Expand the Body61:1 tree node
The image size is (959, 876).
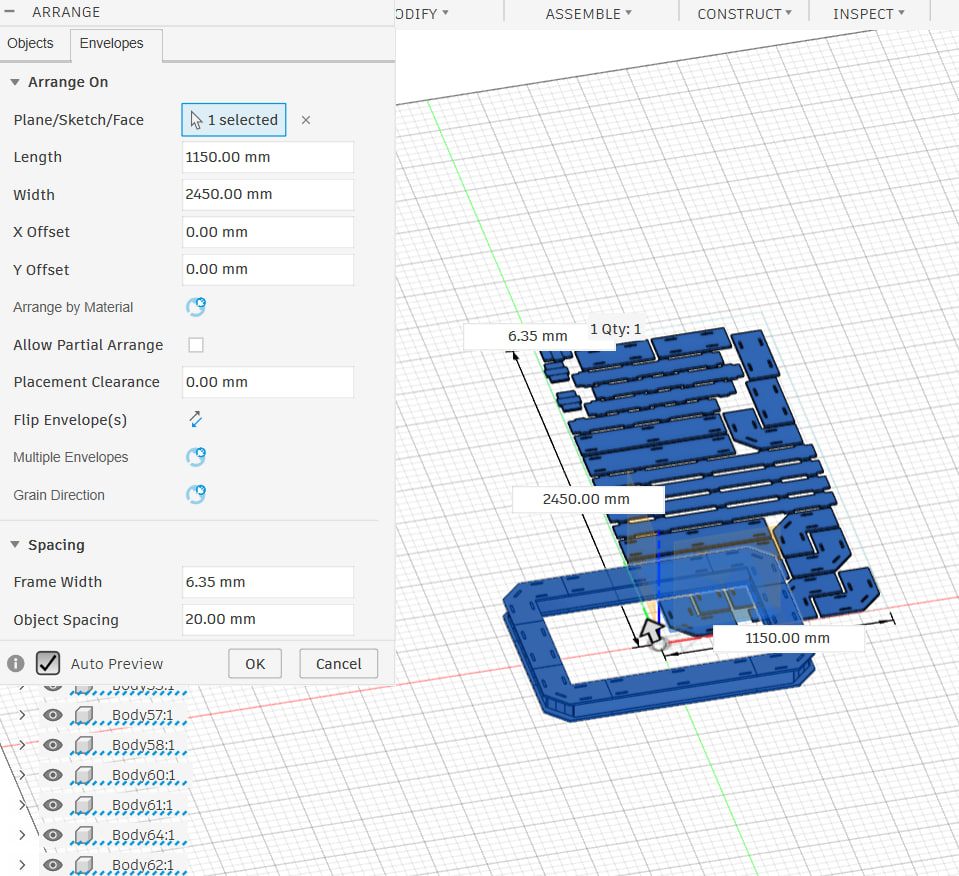click(22, 804)
